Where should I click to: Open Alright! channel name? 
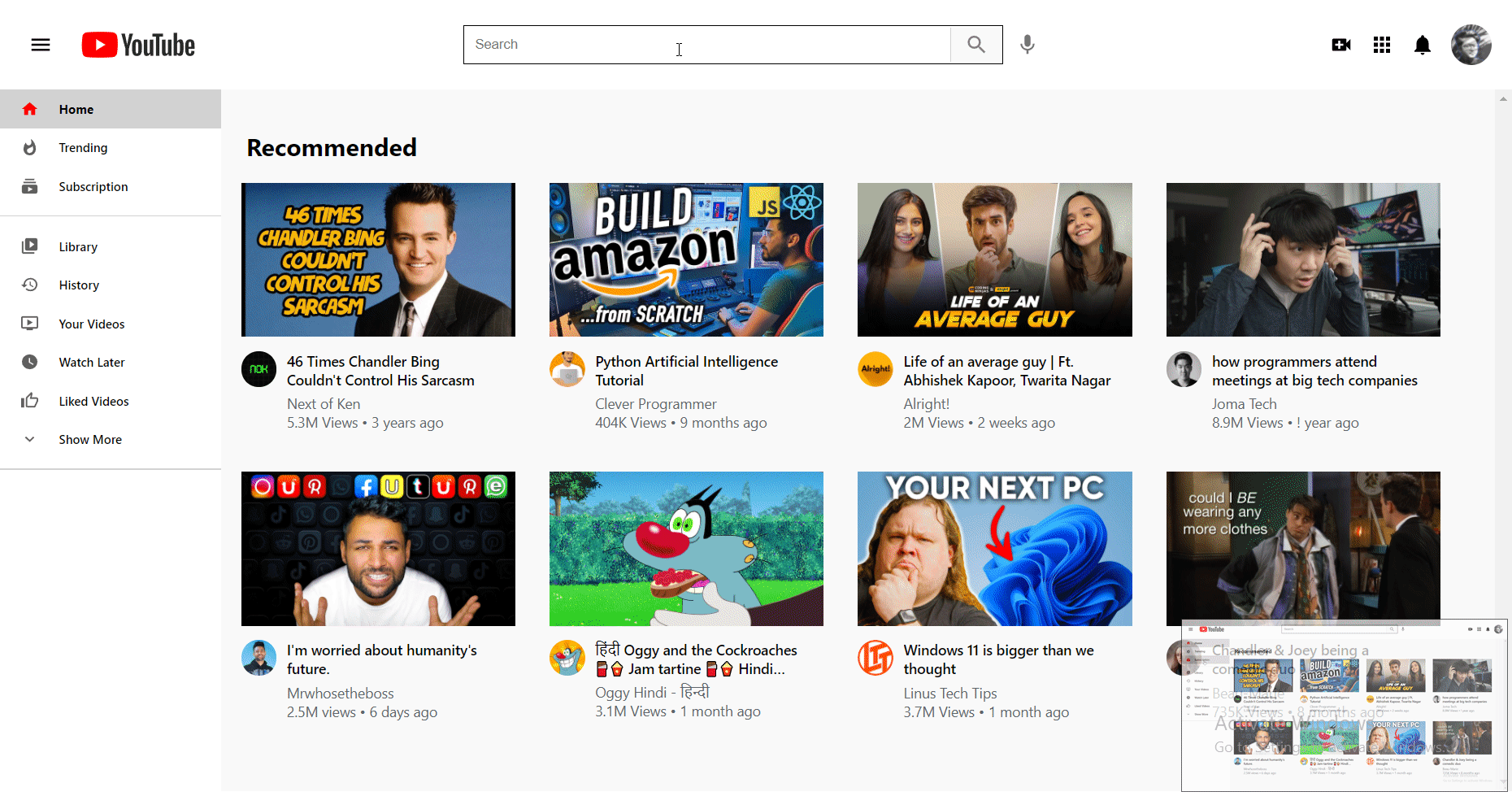tap(926, 404)
